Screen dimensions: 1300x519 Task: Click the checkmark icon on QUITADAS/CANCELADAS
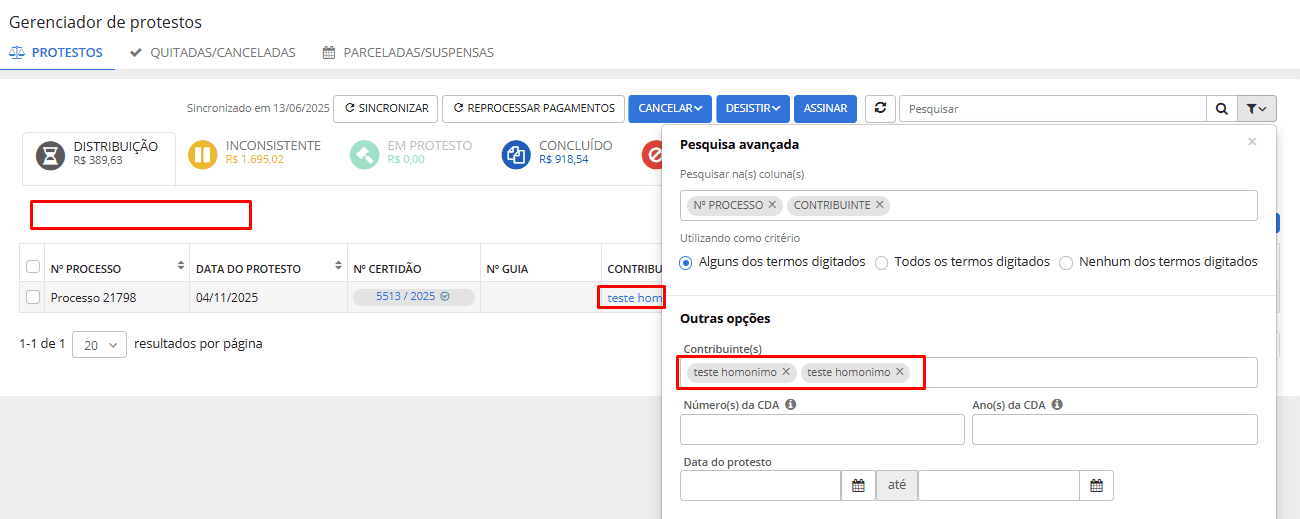pyautogui.click(x=136, y=53)
